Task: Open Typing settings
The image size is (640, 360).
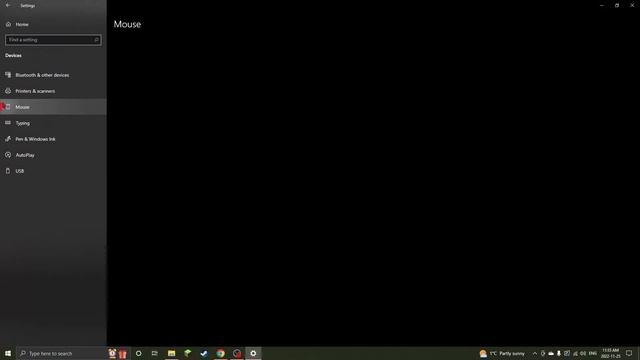Action: click(53, 123)
